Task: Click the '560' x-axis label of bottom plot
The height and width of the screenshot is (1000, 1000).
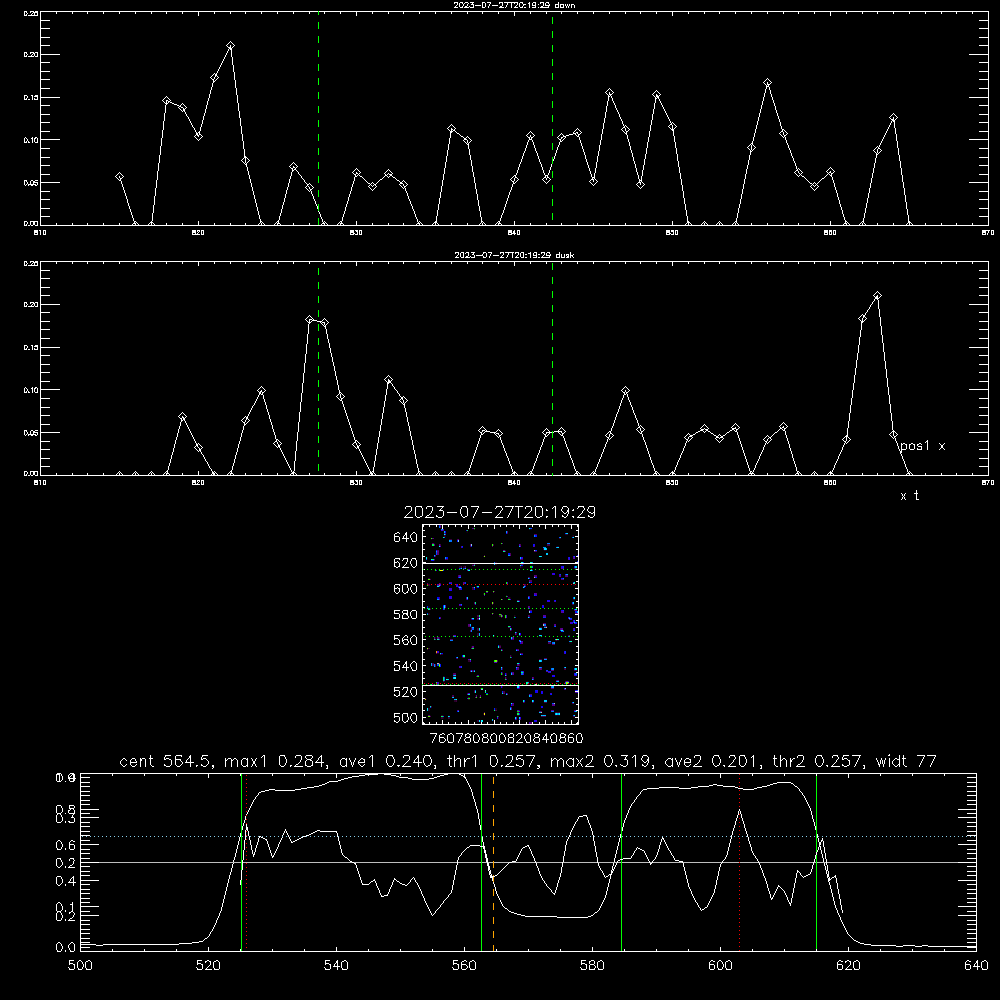Action: 464,966
